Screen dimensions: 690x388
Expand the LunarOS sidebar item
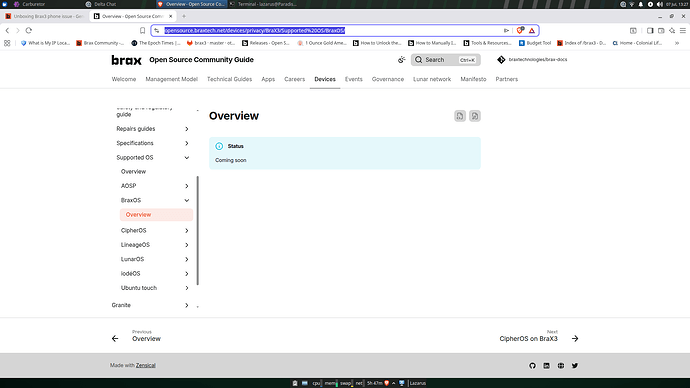(x=187, y=260)
